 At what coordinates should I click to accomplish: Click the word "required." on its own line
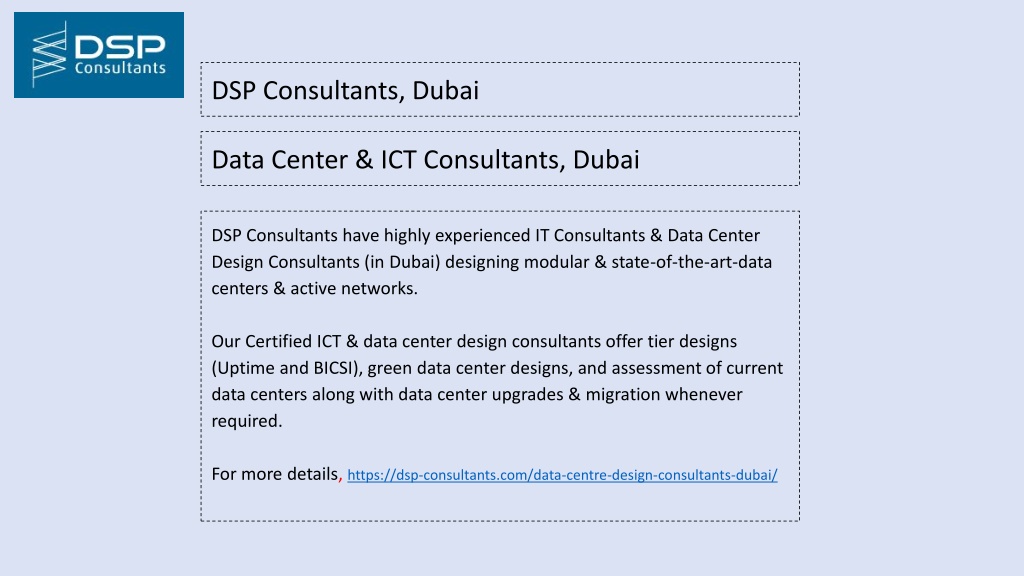click(x=247, y=421)
